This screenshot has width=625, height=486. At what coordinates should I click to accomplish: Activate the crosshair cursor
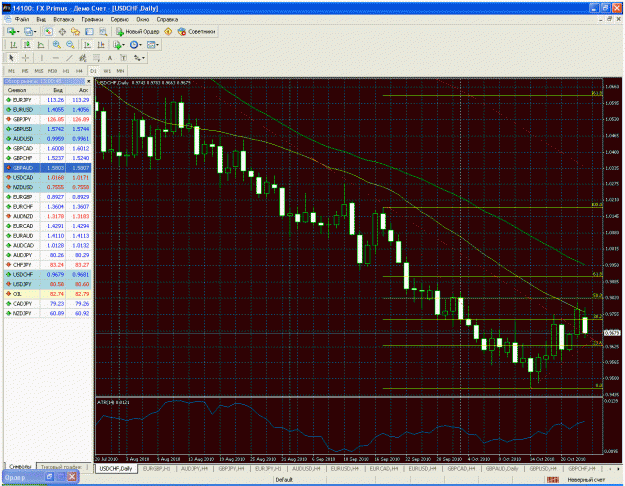pos(25,58)
